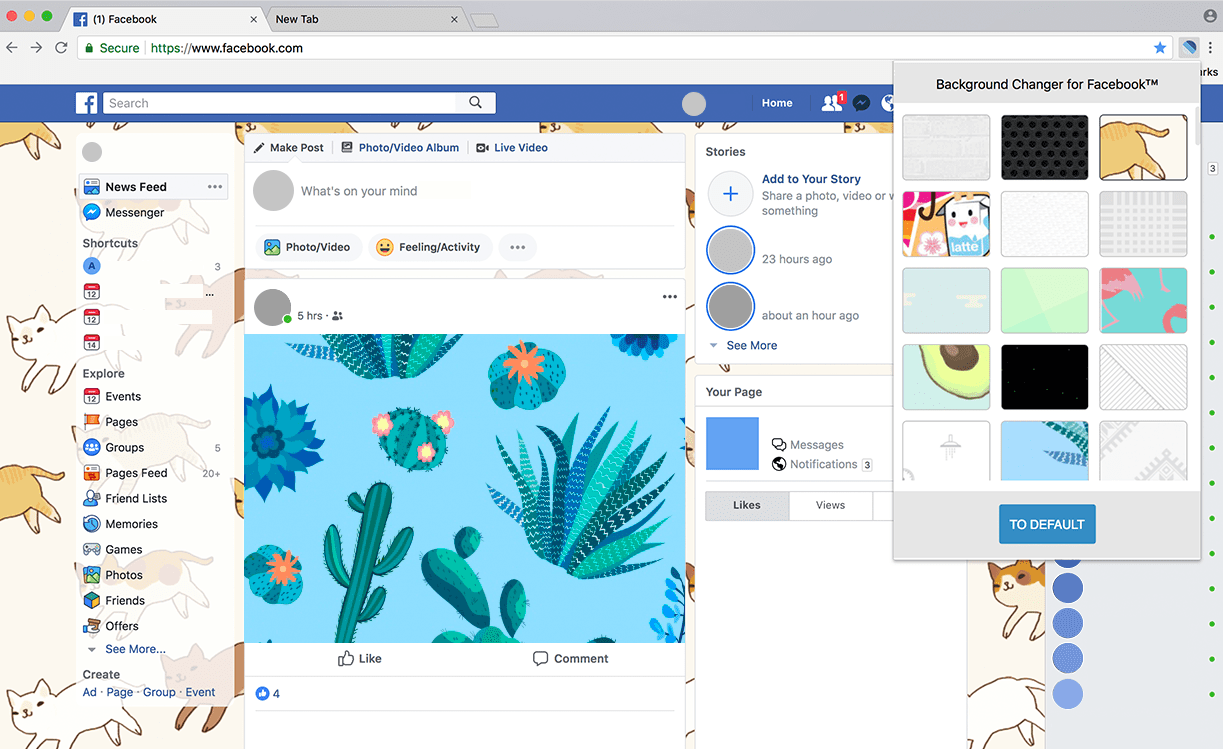Click the Facebook logo
The width and height of the screenshot is (1223, 749).
pyautogui.click(x=86, y=102)
